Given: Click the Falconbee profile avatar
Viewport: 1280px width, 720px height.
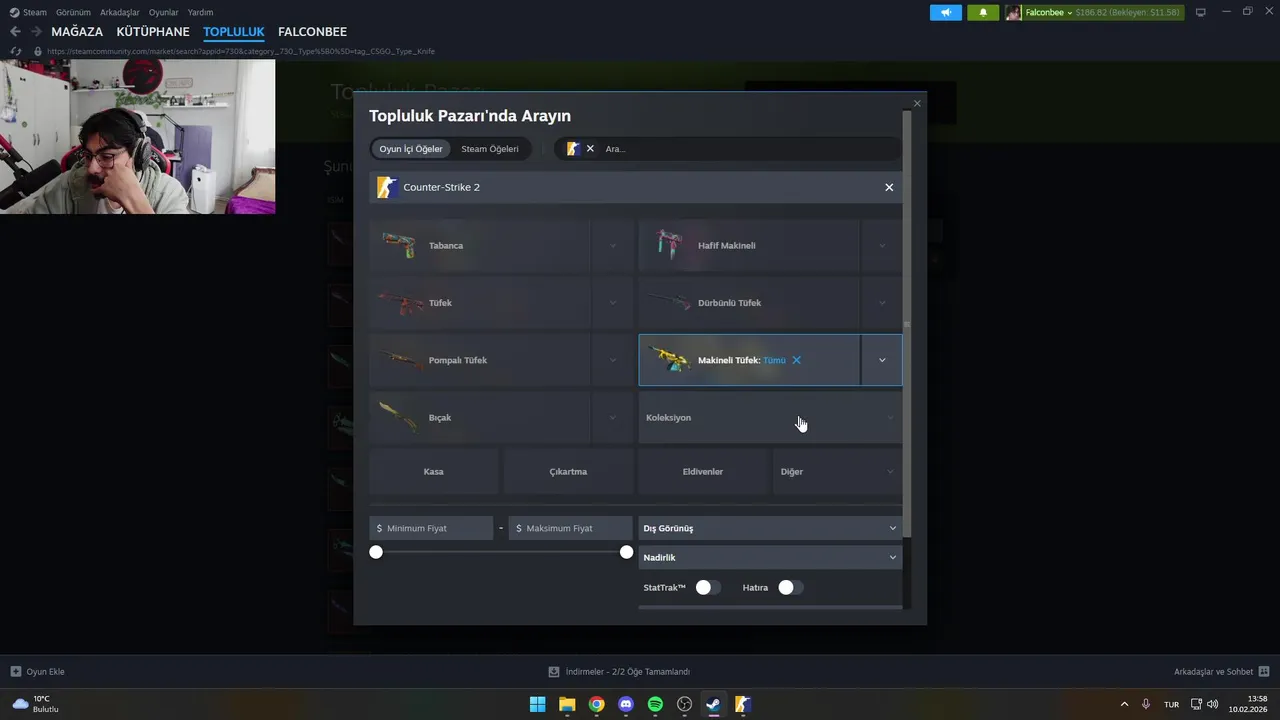Looking at the screenshot, I should coord(1013,12).
